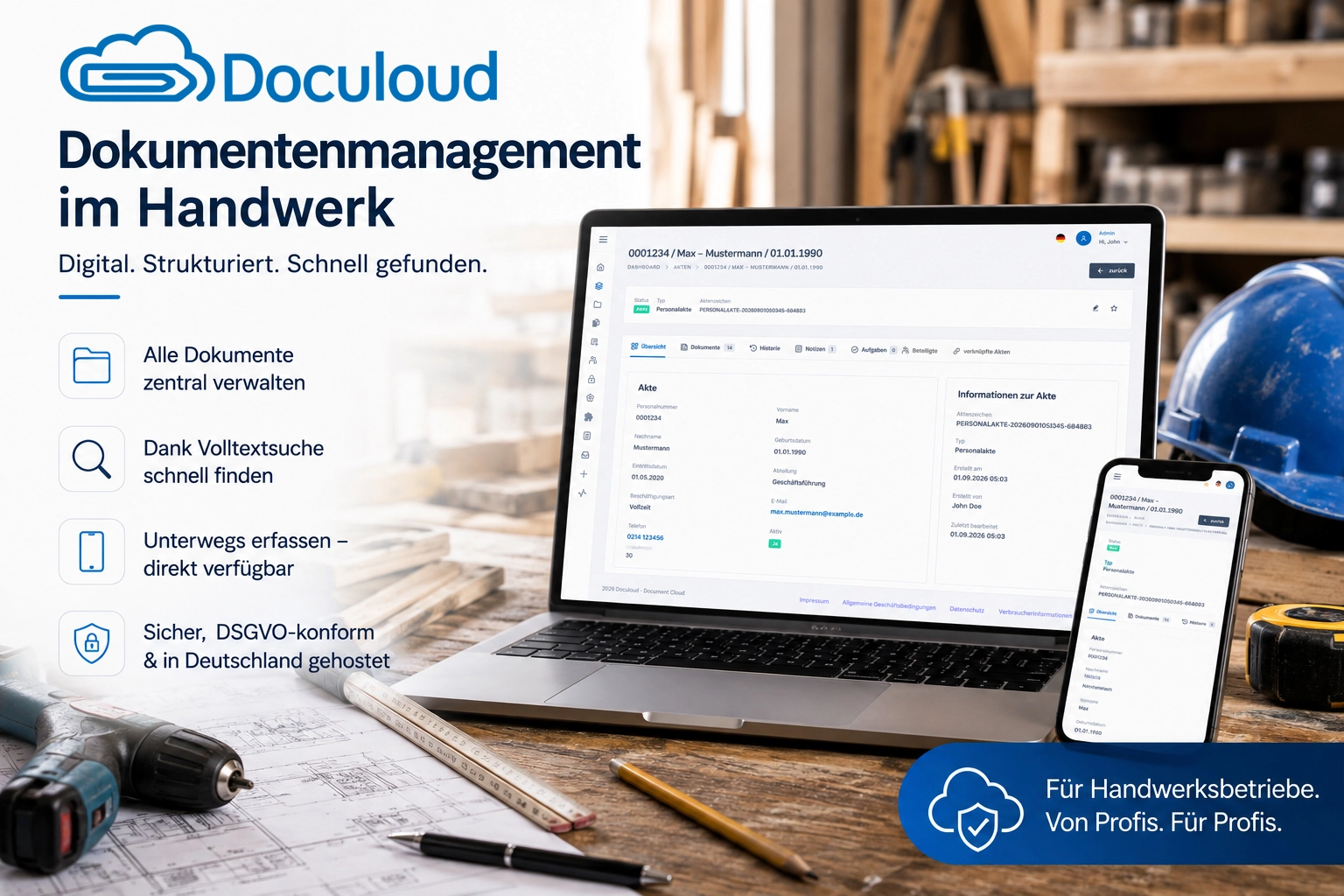
Task: Open Allgemeine Geschäftsbedingungen footer link
Action: [889, 605]
